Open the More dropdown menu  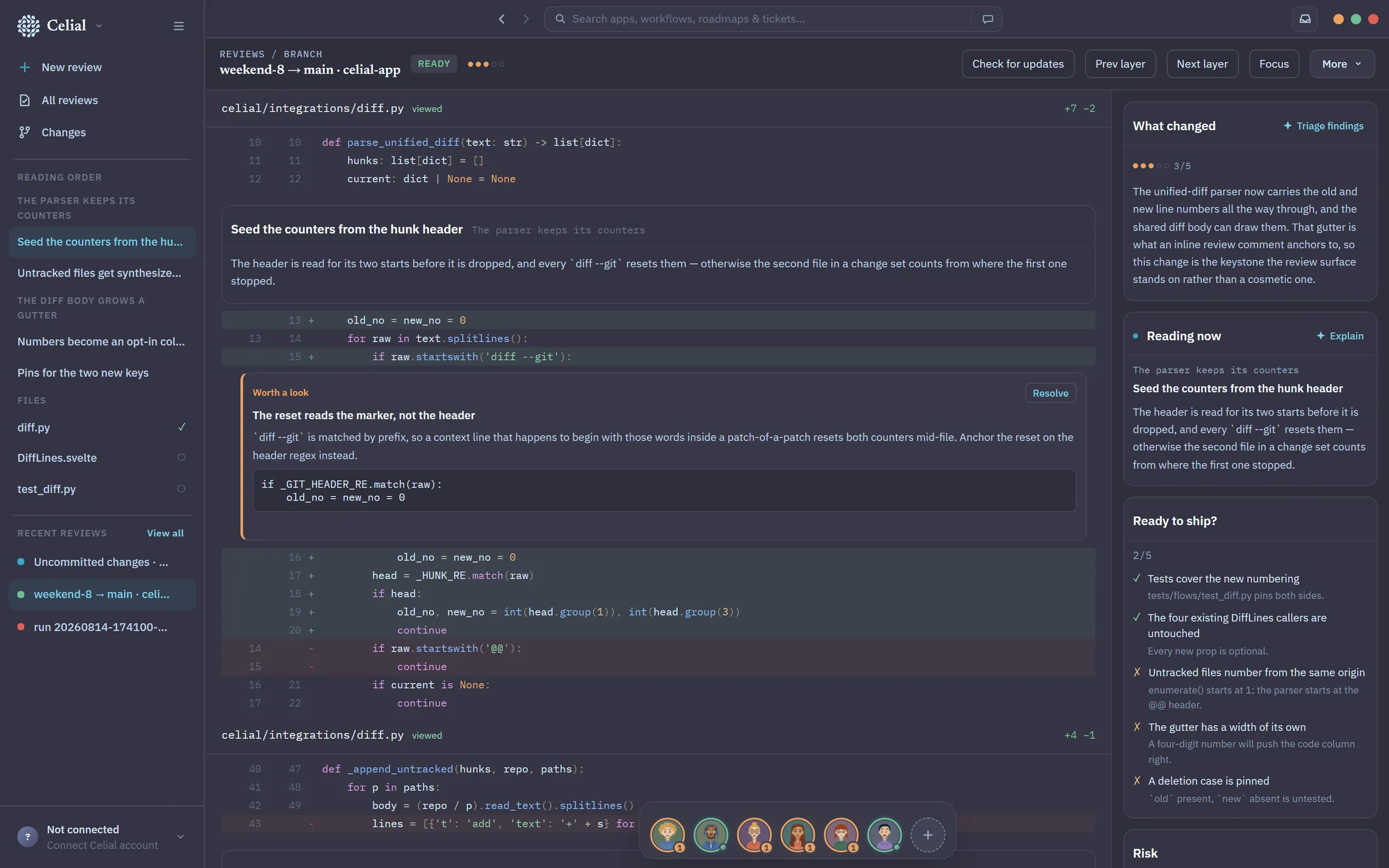tap(1342, 64)
